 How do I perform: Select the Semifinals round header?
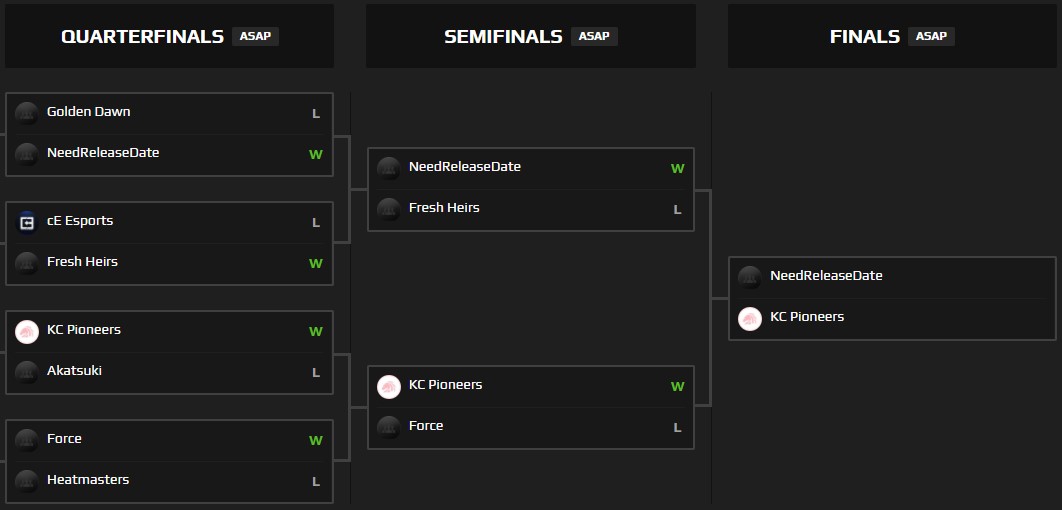click(503, 37)
